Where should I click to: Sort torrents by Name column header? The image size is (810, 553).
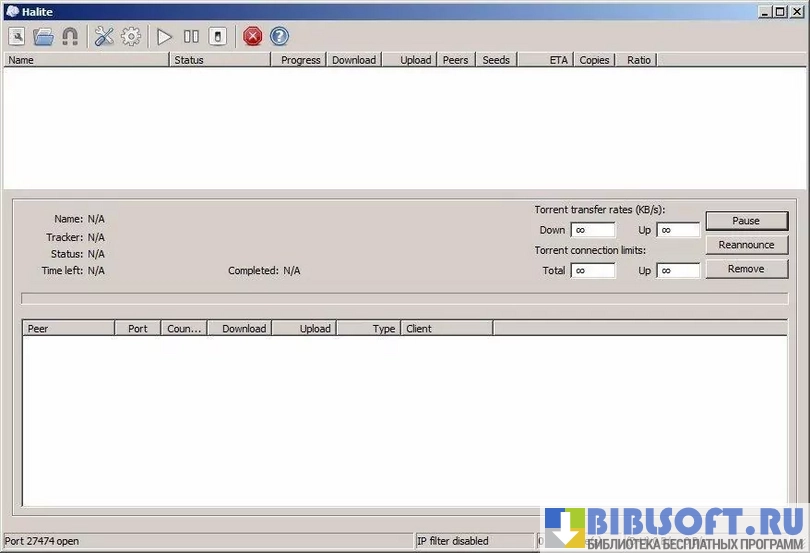[86, 60]
